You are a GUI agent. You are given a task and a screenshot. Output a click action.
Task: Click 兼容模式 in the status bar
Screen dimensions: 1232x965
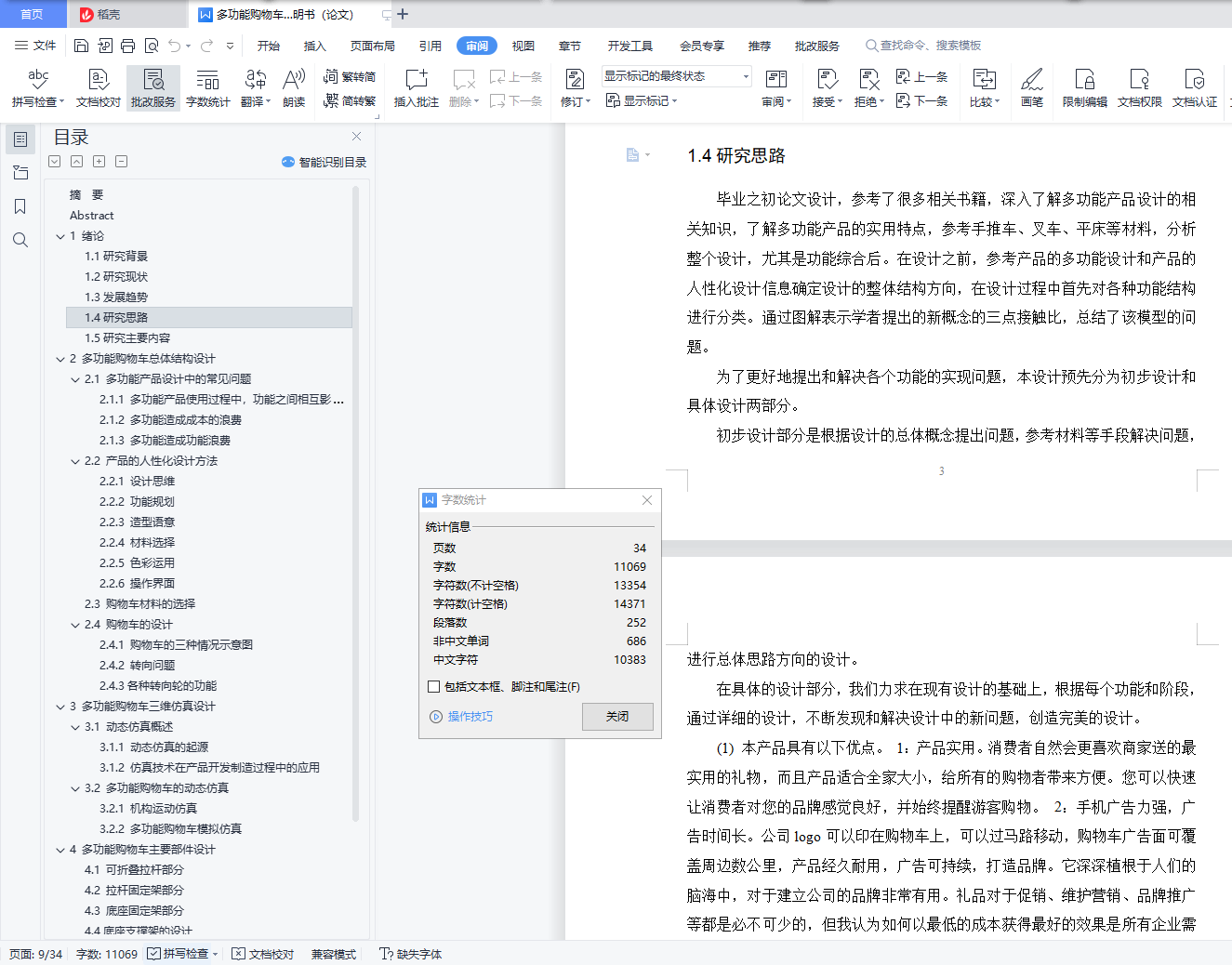point(334,954)
